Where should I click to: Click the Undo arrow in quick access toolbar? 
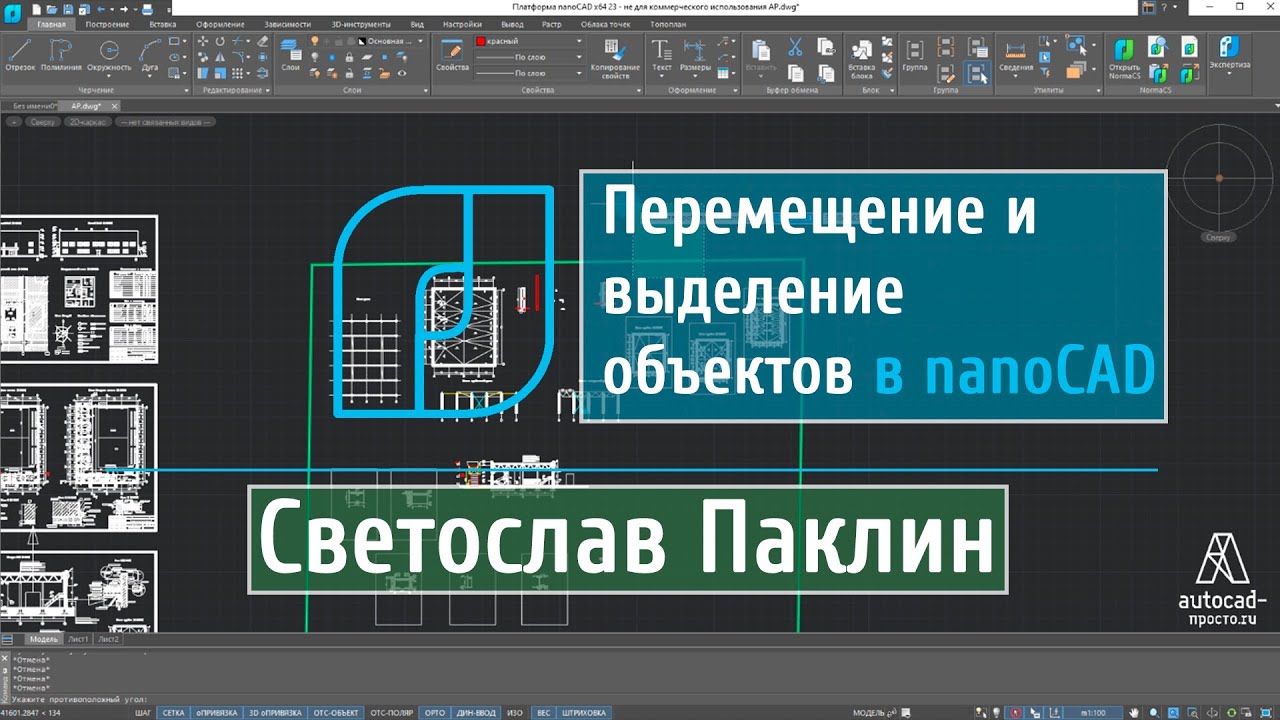coord(100,8)
